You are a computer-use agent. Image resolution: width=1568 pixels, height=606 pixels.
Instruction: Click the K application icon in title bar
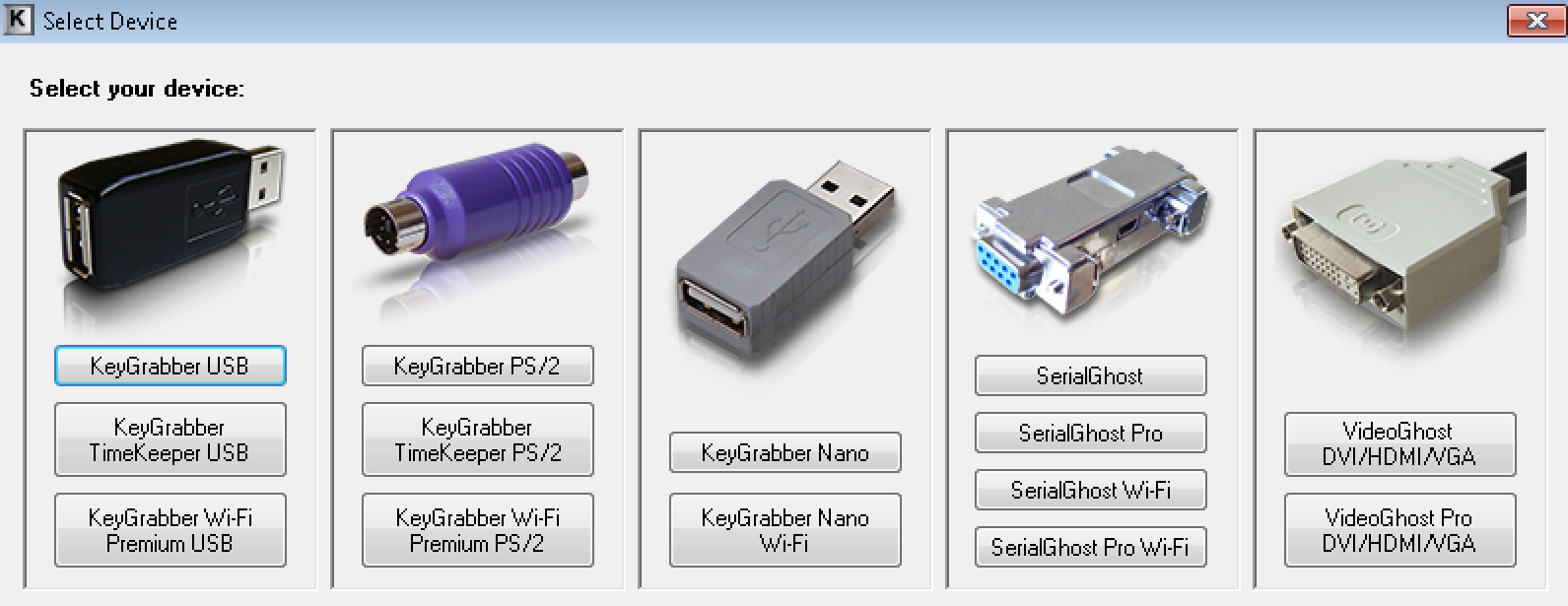tap(19, 20)
